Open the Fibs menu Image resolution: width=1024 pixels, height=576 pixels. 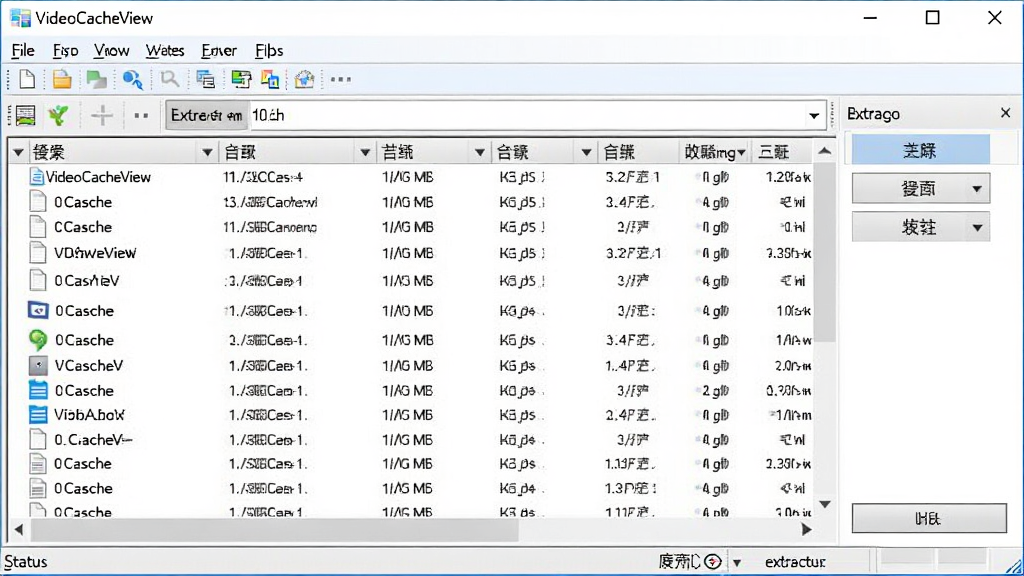click(268, 50)
